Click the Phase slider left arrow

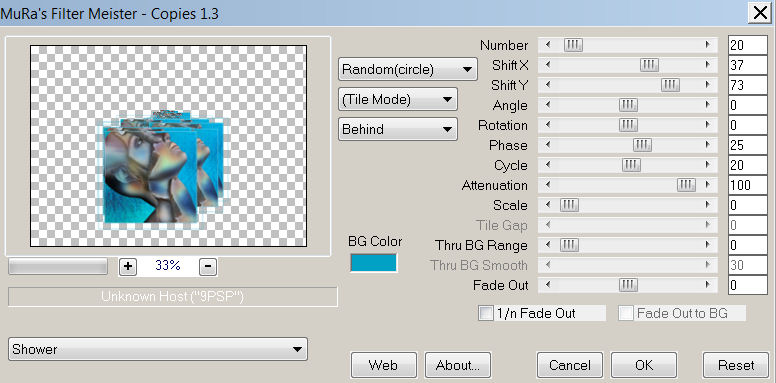547,145
